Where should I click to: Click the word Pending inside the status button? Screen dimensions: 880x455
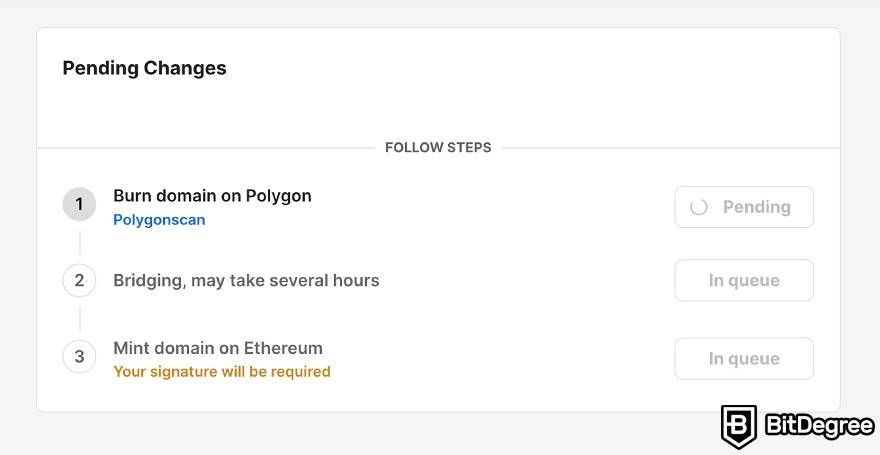tap(757, 207)
